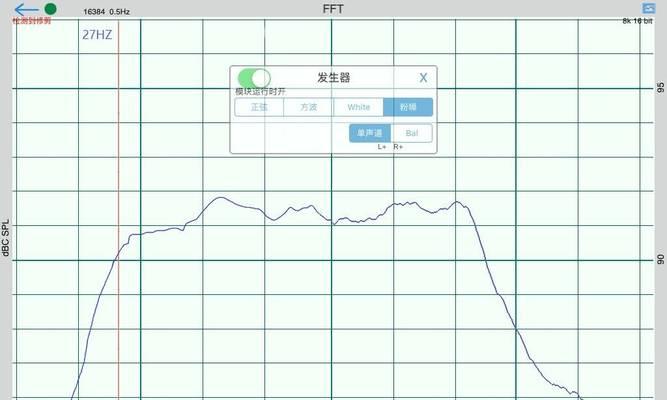Image resolution: width=667 pixels, height=400 pixels.
Task: Select the White noise option
Action: tap(359, 107)
